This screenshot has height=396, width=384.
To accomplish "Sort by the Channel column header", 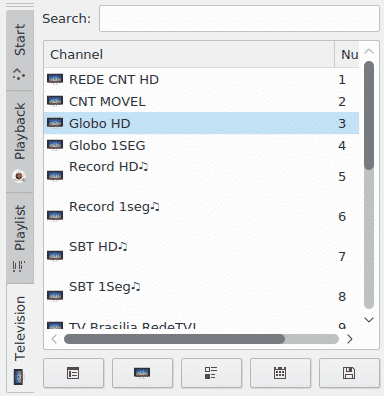I will pyautogui.click(x=189, y=54).
